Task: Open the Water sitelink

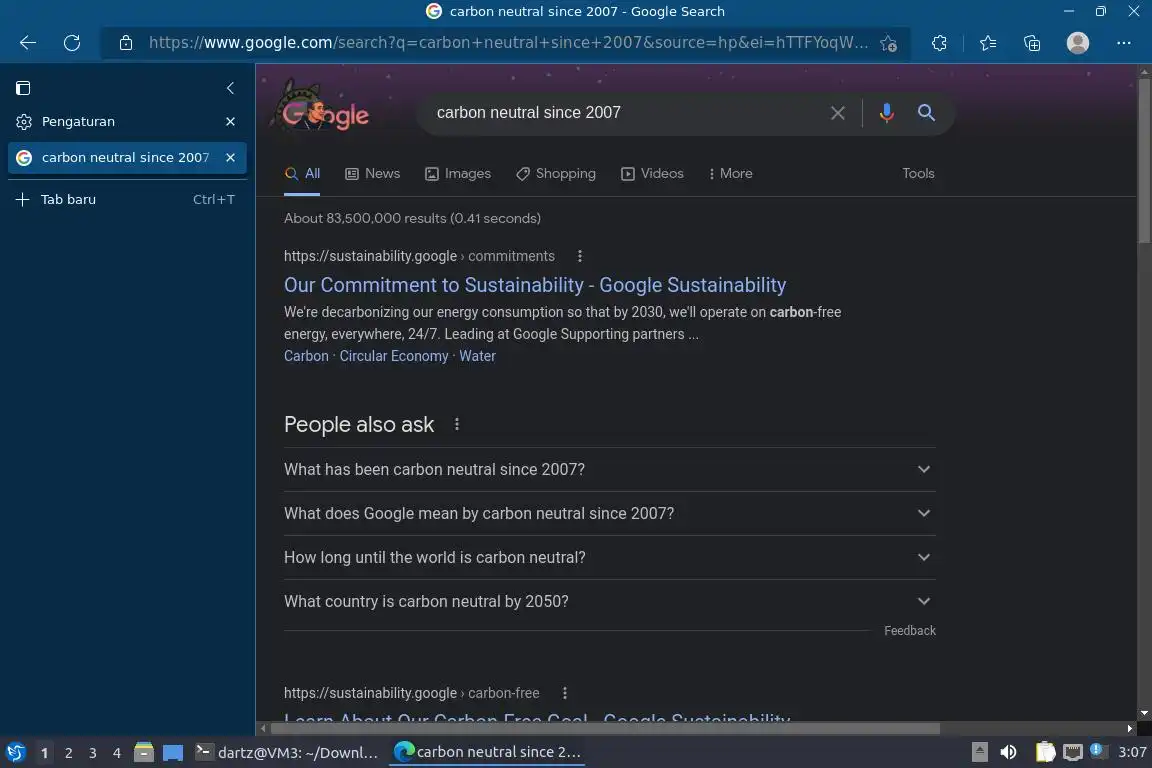Action: tap(478, 356)
